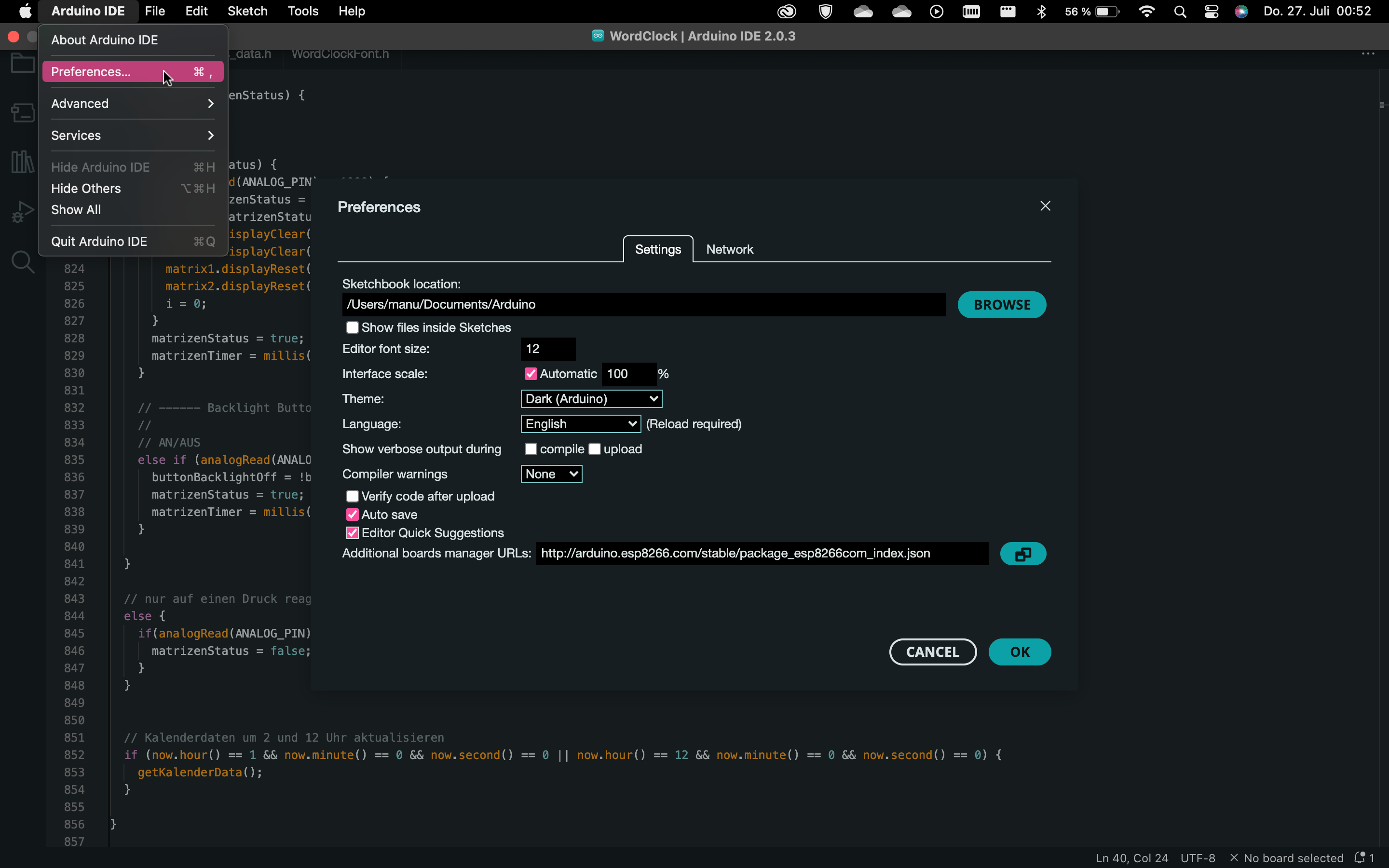Open the Bluetooth status menu

coord(1041,12)
